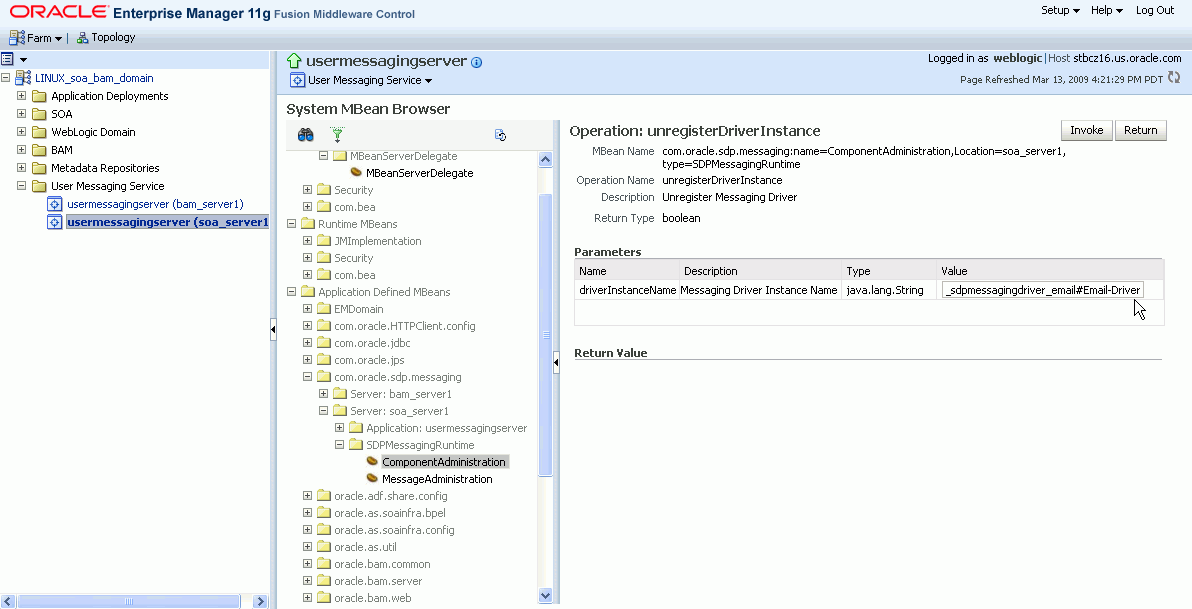Click the Metadata Repositories folder icon

click(x=40, y=168)
